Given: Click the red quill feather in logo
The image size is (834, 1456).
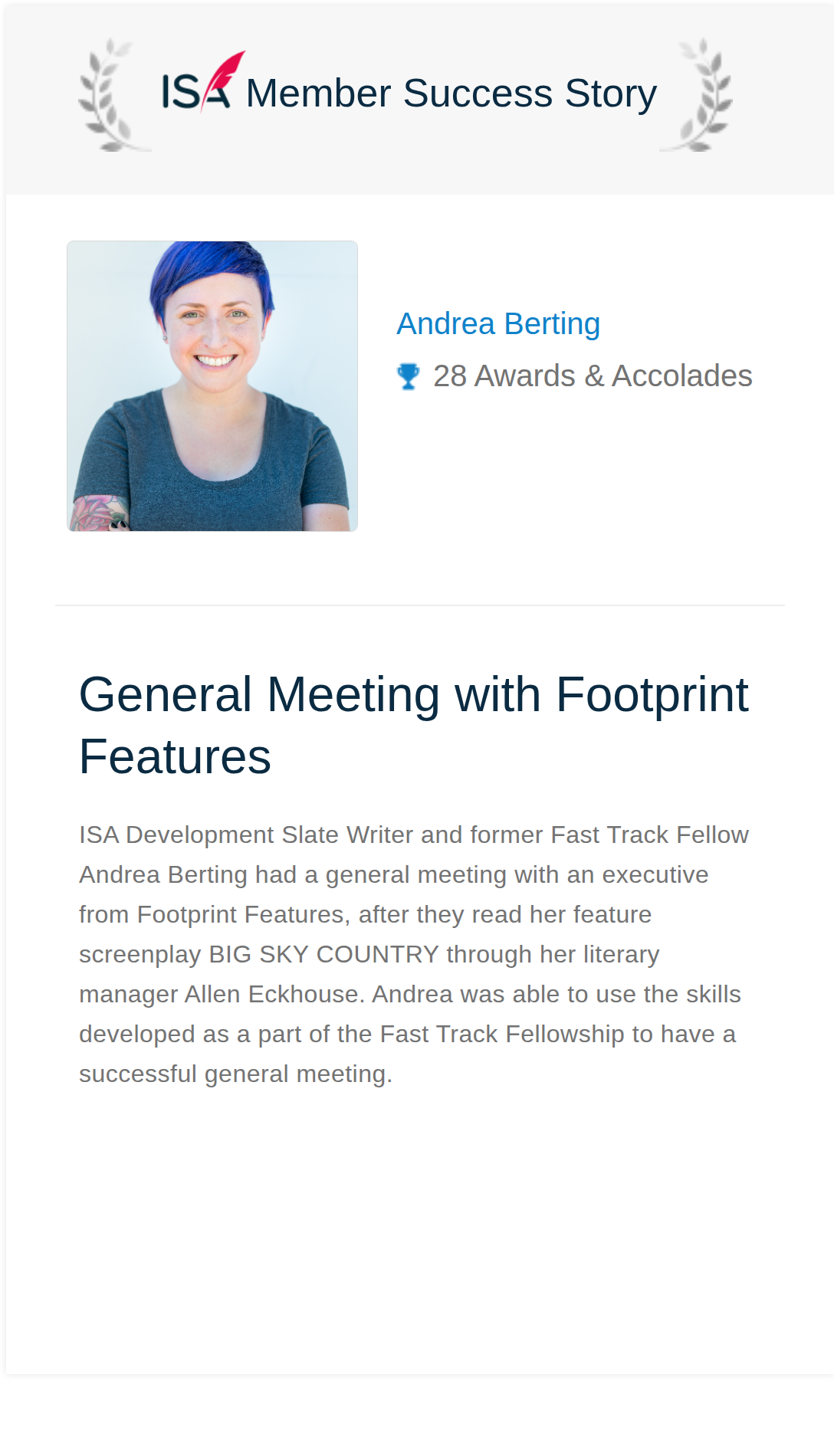Looking at the screenshot, I should pyautogui.click(x=225, y=77).
